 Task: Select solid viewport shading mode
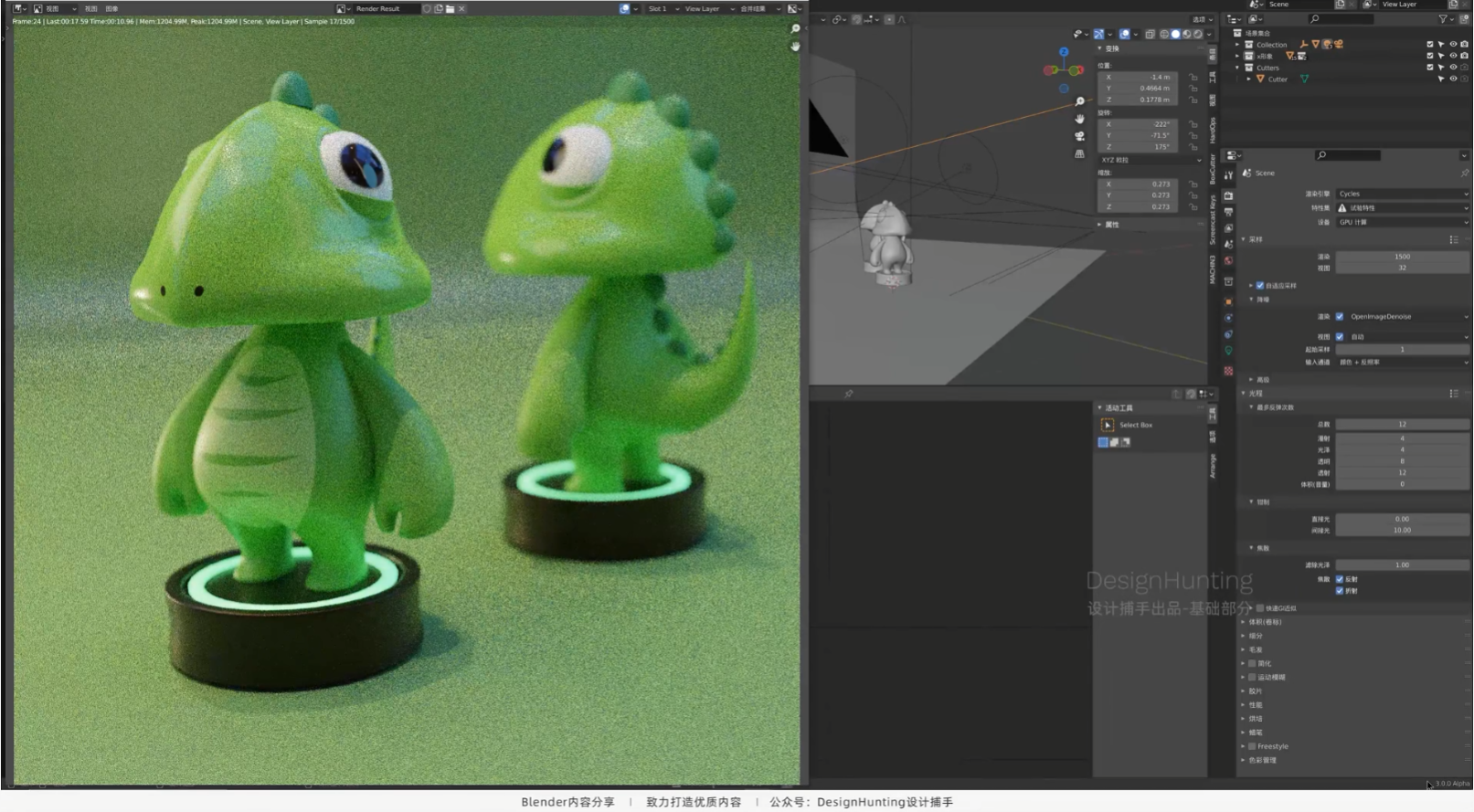(1176, 34)
